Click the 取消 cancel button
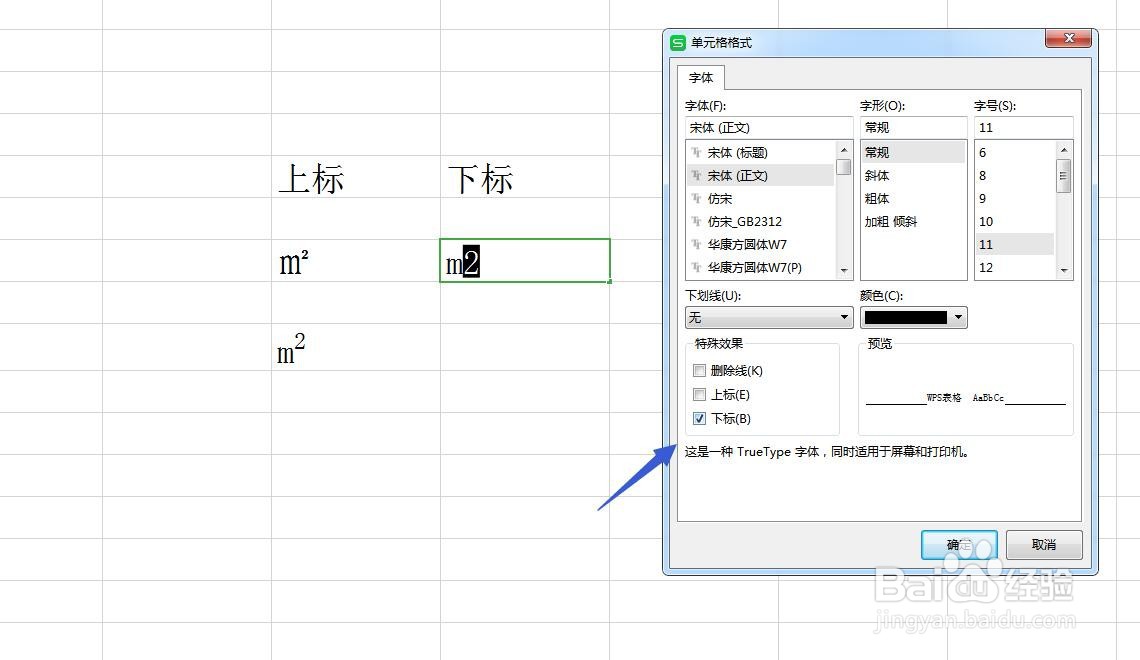This screenshot has height=660, width=1140. 1044,545
